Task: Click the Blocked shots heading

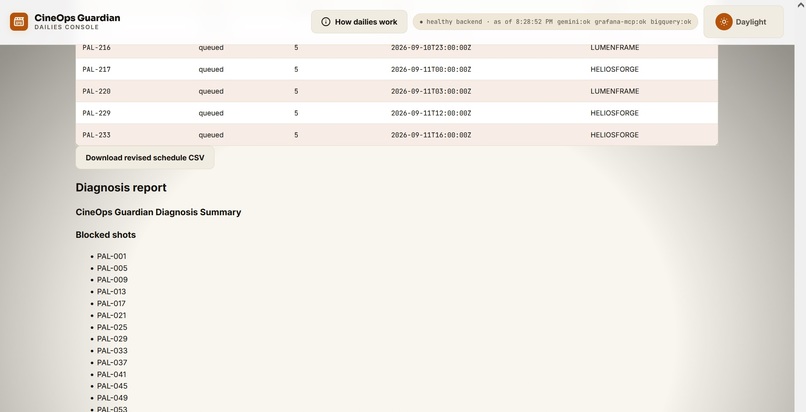Action: coord(105,235)
